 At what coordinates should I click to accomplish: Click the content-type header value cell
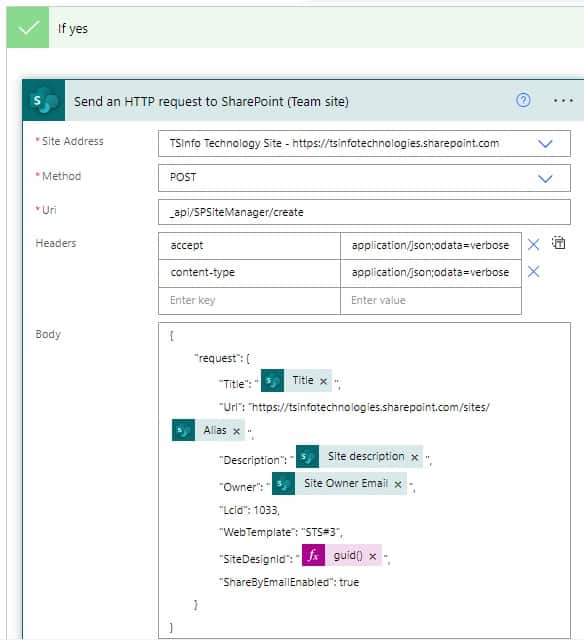tap(431, 273)
